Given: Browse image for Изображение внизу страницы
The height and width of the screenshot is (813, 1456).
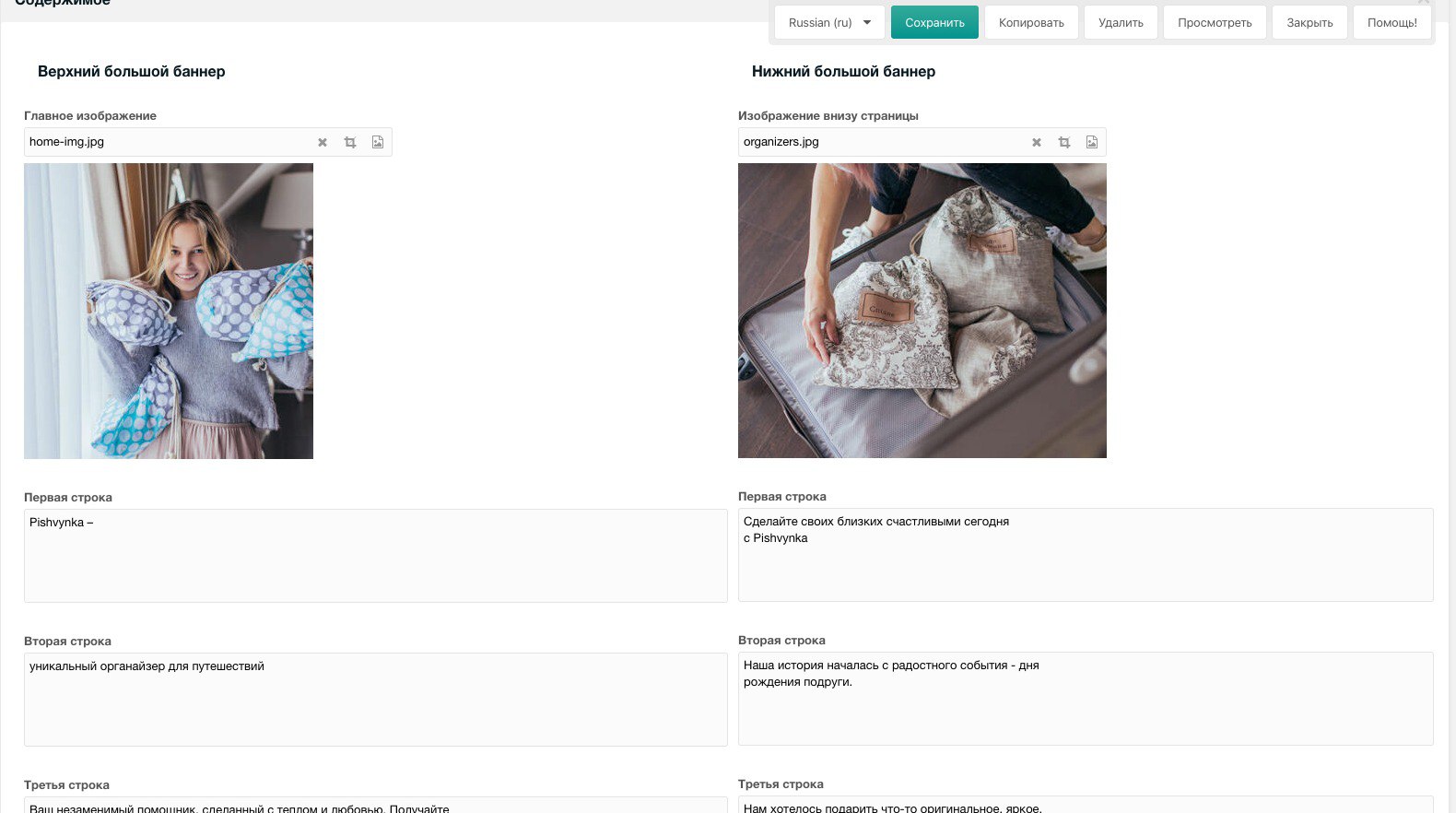Looking at the screenshot, I should point(1092,142).
